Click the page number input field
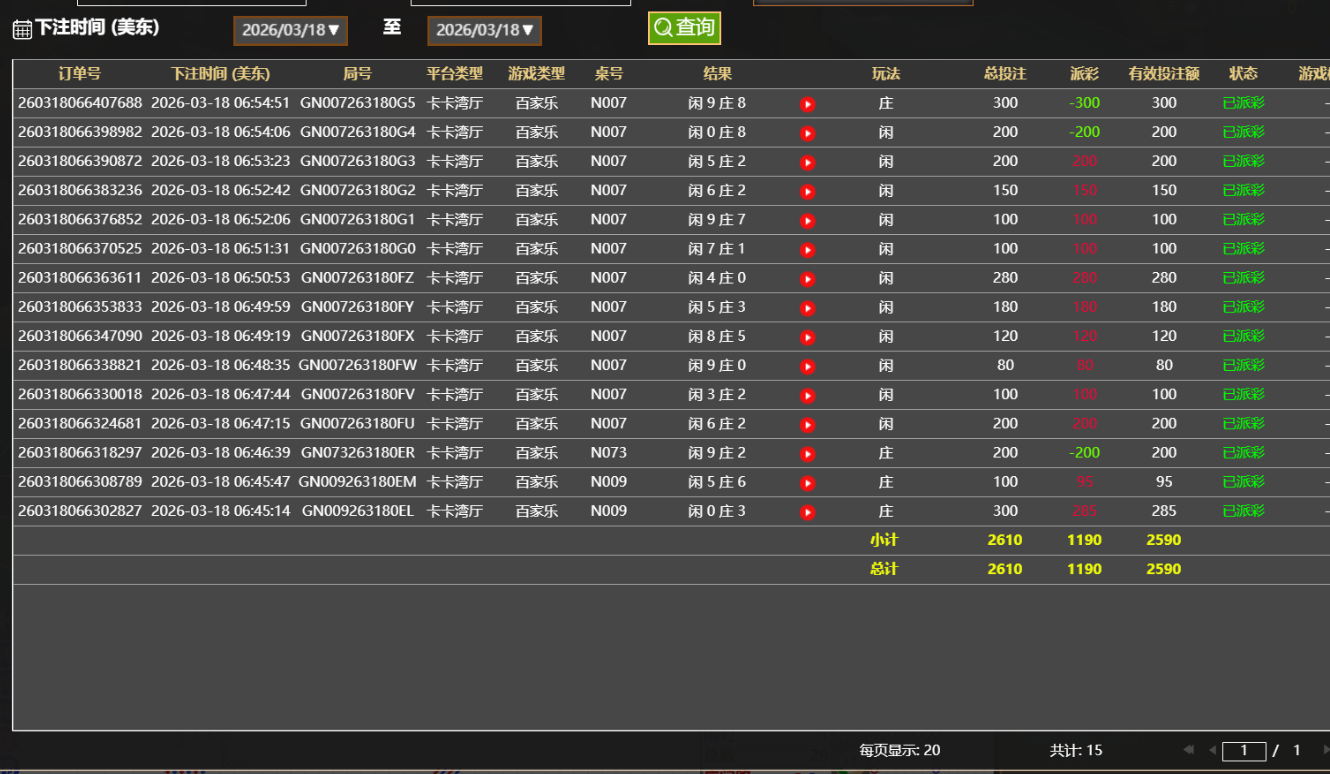This screenshot has width=1330, height=774. [1244, 750]
